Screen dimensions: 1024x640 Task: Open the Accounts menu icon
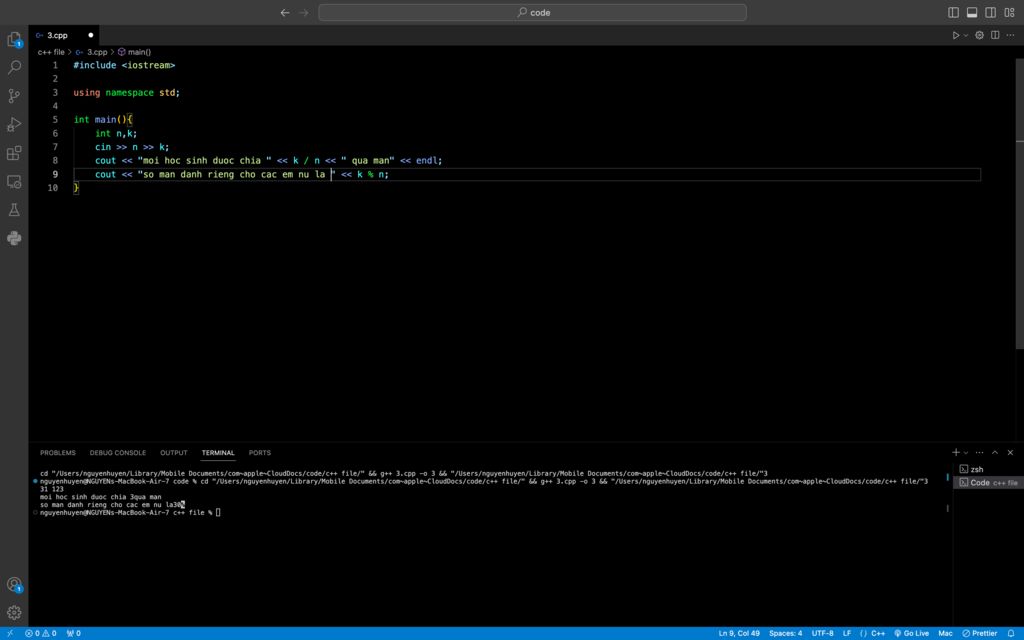click(14, 584)
